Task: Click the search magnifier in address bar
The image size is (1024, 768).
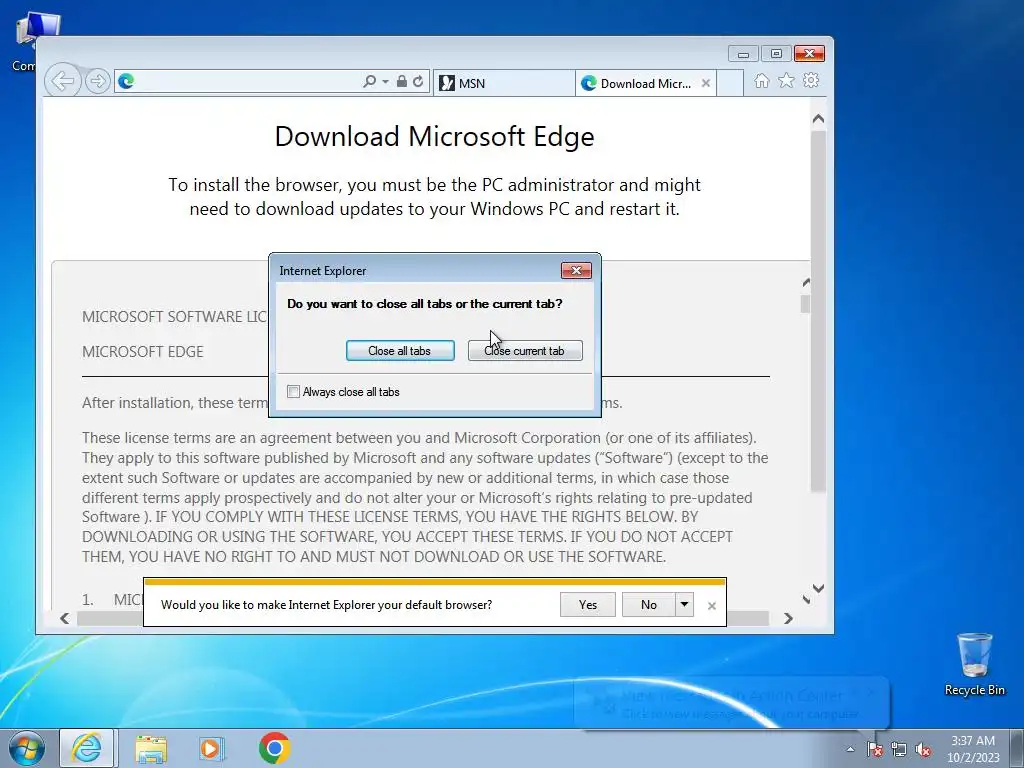Action: [370, 82]
